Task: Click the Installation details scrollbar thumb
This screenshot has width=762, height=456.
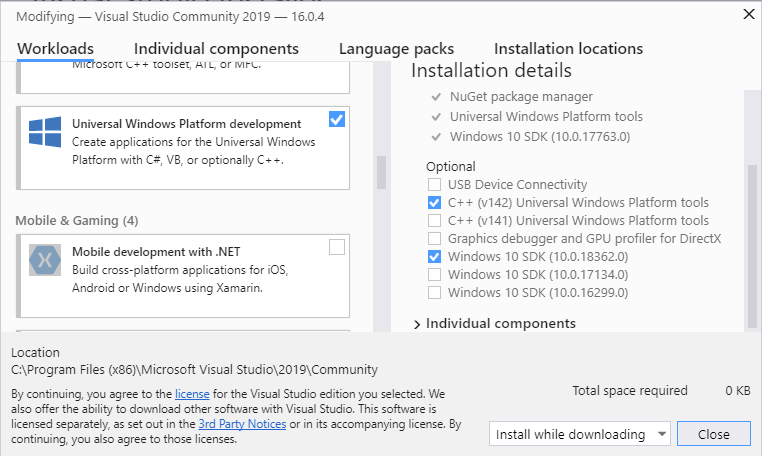Action: pos(752,246)
